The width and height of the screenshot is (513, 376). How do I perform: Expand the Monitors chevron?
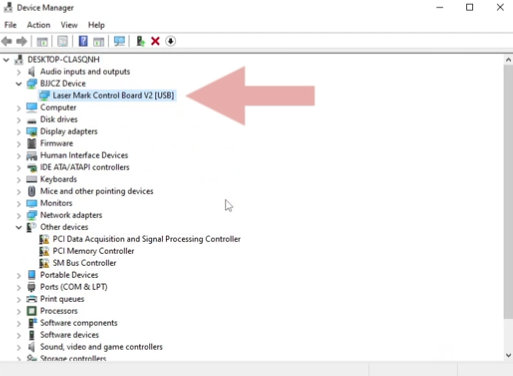click(x=19, y=204)
